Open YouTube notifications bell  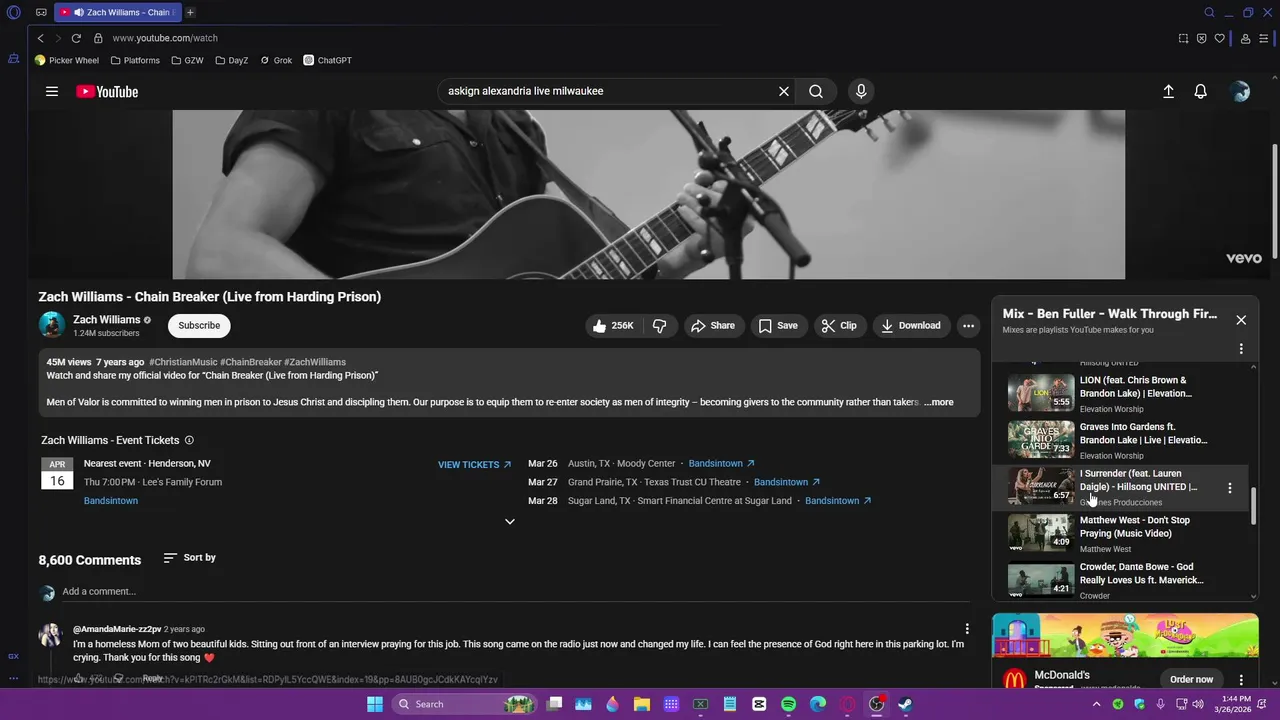[1201, 91]
